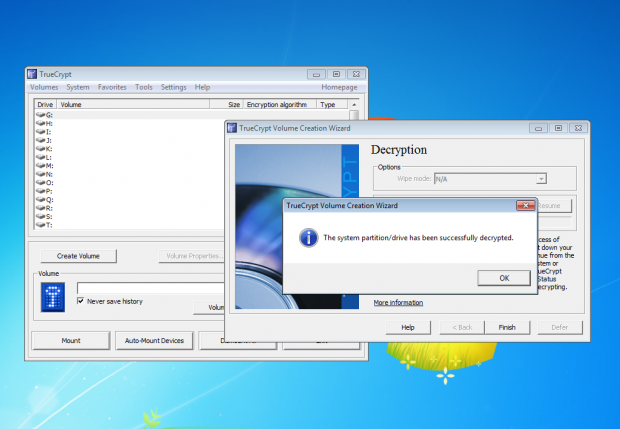Select drive K: icon in the list
620x429 pixels.
point(41,149)
